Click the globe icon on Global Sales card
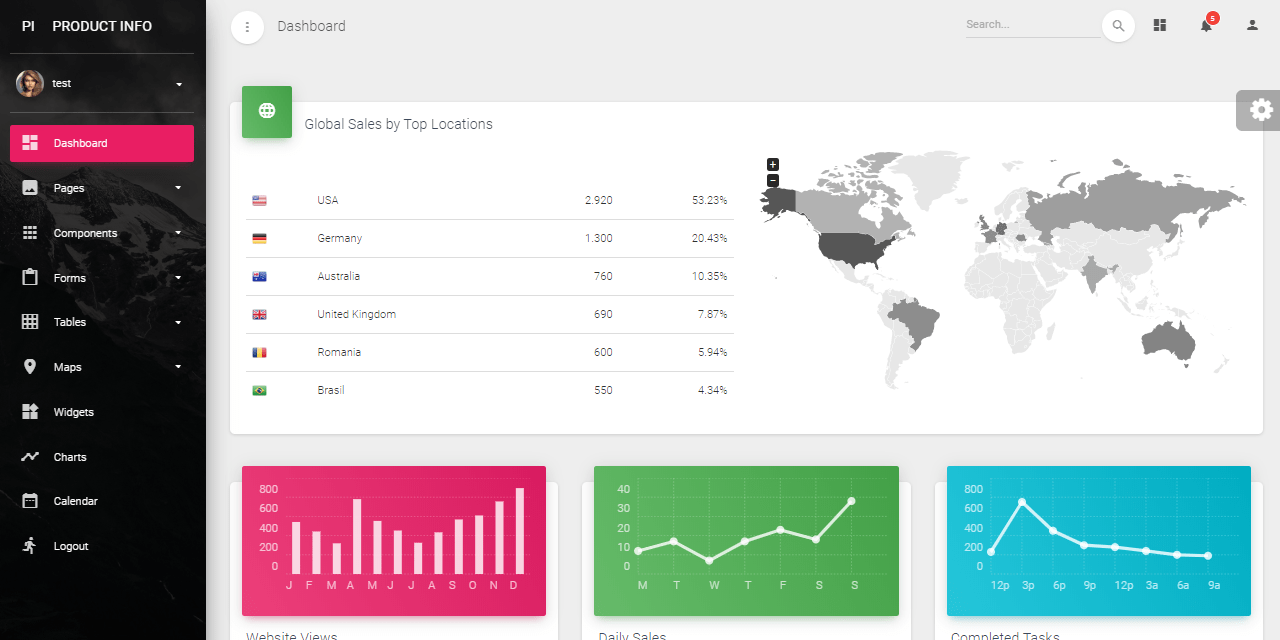 (x=266, y=111)
